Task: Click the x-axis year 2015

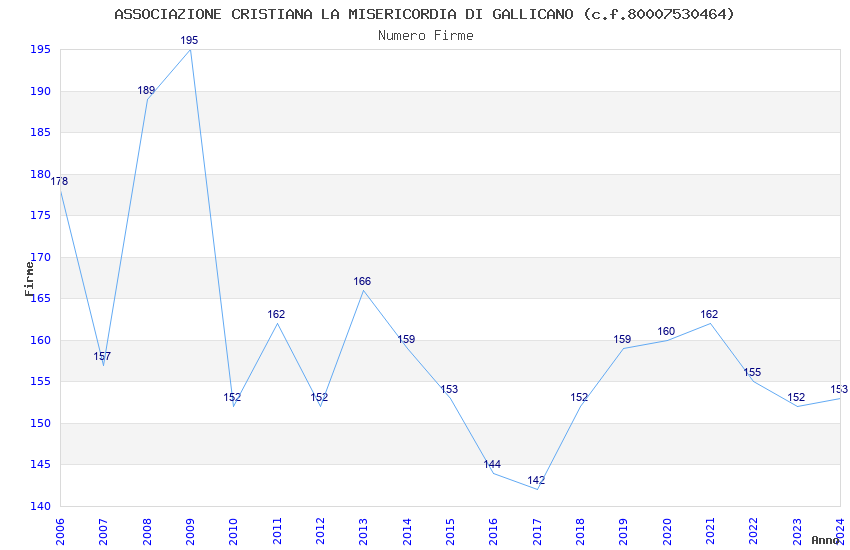Action: (450, 532)
